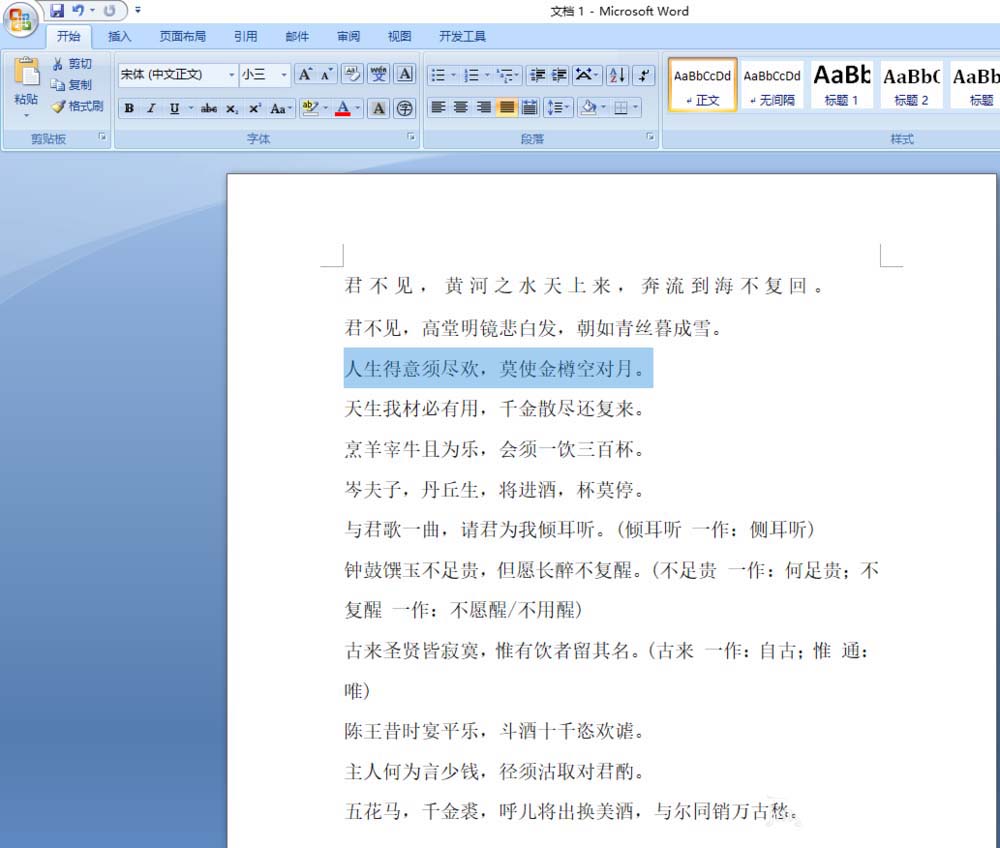Click the Bullets list icon

(438, 75)
